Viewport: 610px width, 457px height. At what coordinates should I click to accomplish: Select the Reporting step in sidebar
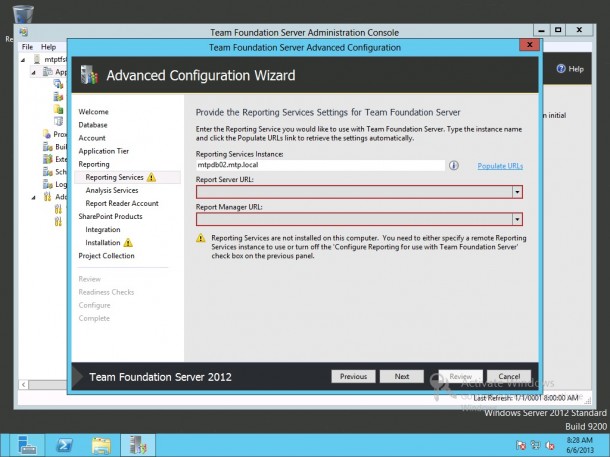94,164
